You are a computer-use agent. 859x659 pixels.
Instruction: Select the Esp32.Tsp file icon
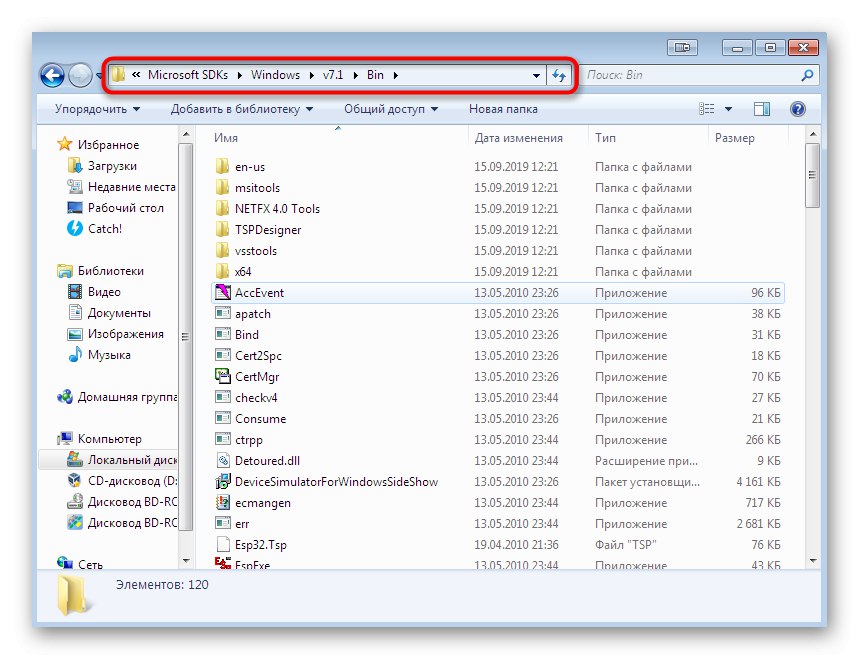click(222, 545)
